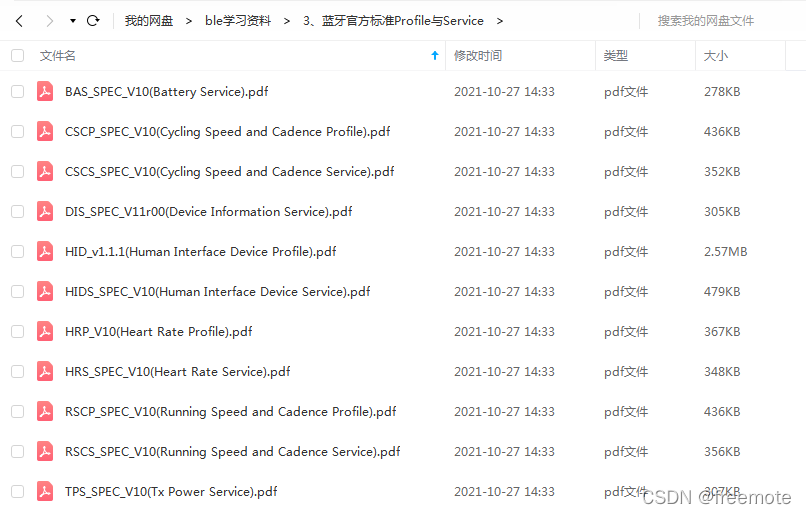806x514 pixels.
Task: Click the PDF icon for HRP_V10
Action: [45, 332]
